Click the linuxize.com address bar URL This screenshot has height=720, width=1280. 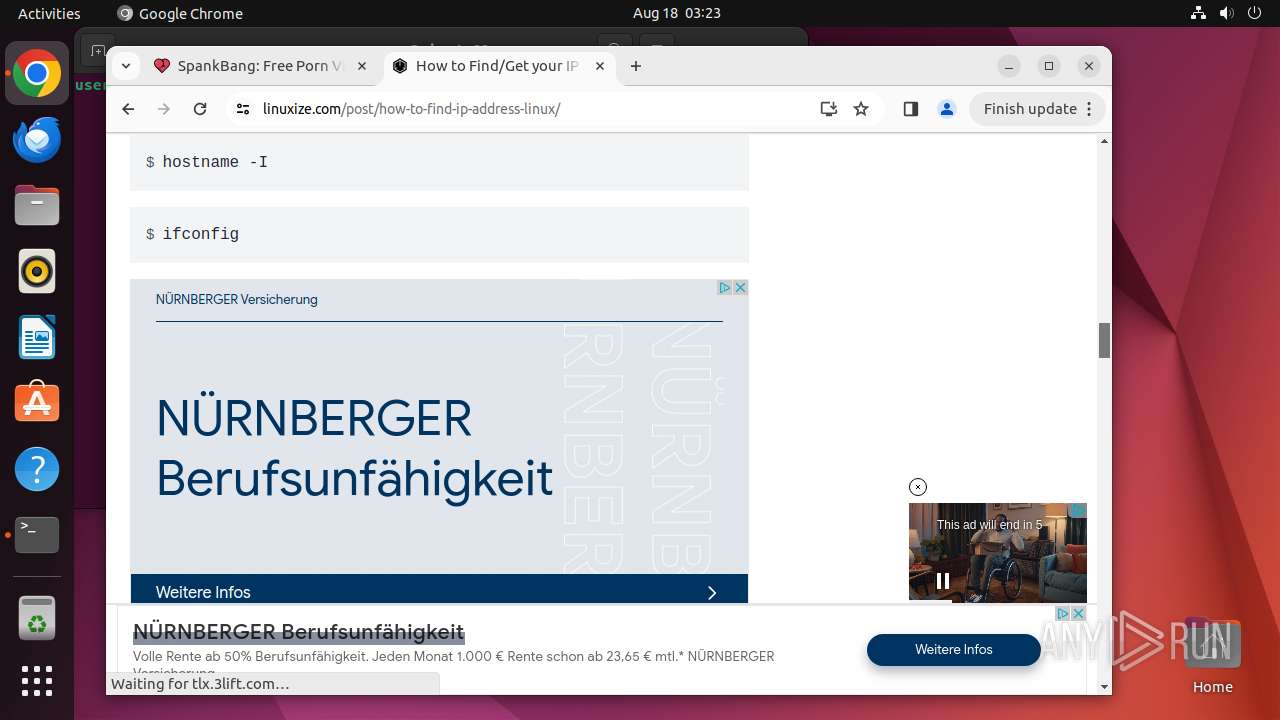pos(411,109)
